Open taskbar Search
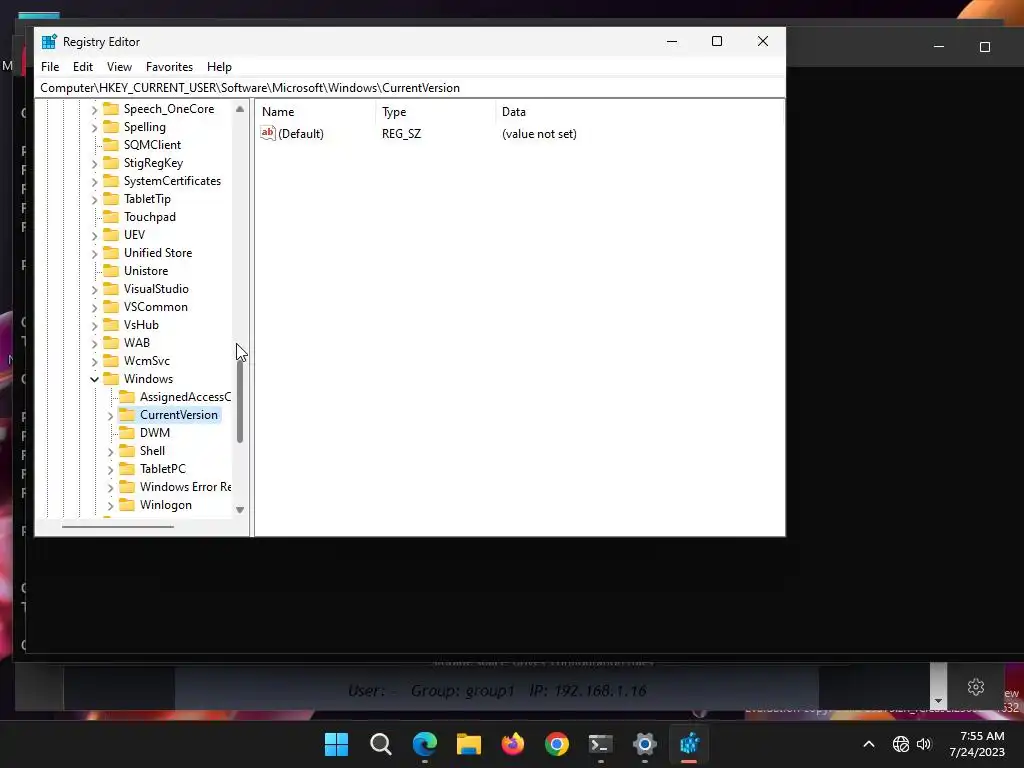This screenshot has width=1024, height=768. [x=380, y=744]
